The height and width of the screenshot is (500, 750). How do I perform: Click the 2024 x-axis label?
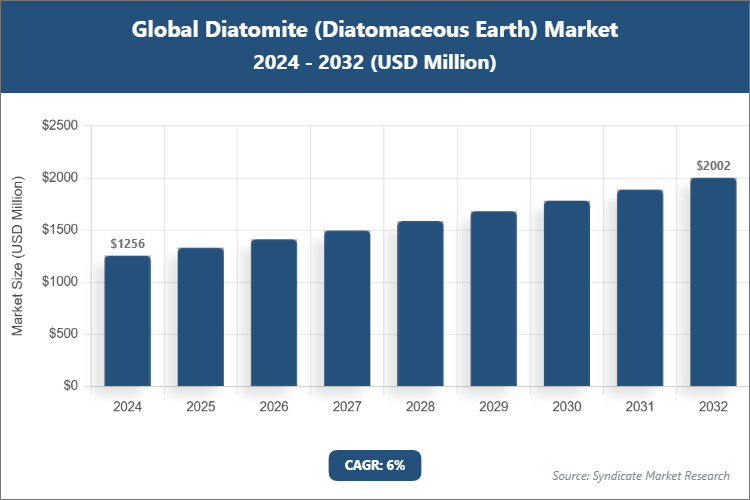pyautogui.click(x=128, y=407)
